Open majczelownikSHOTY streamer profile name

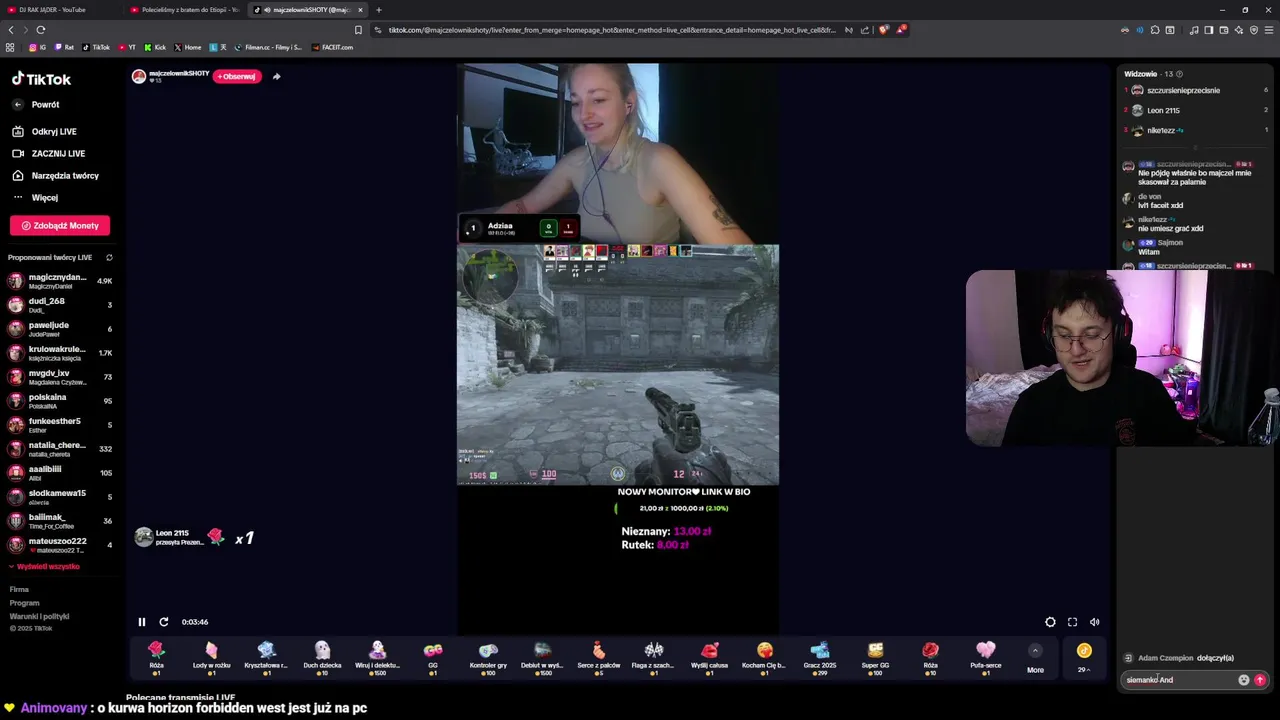coord(179,73)
